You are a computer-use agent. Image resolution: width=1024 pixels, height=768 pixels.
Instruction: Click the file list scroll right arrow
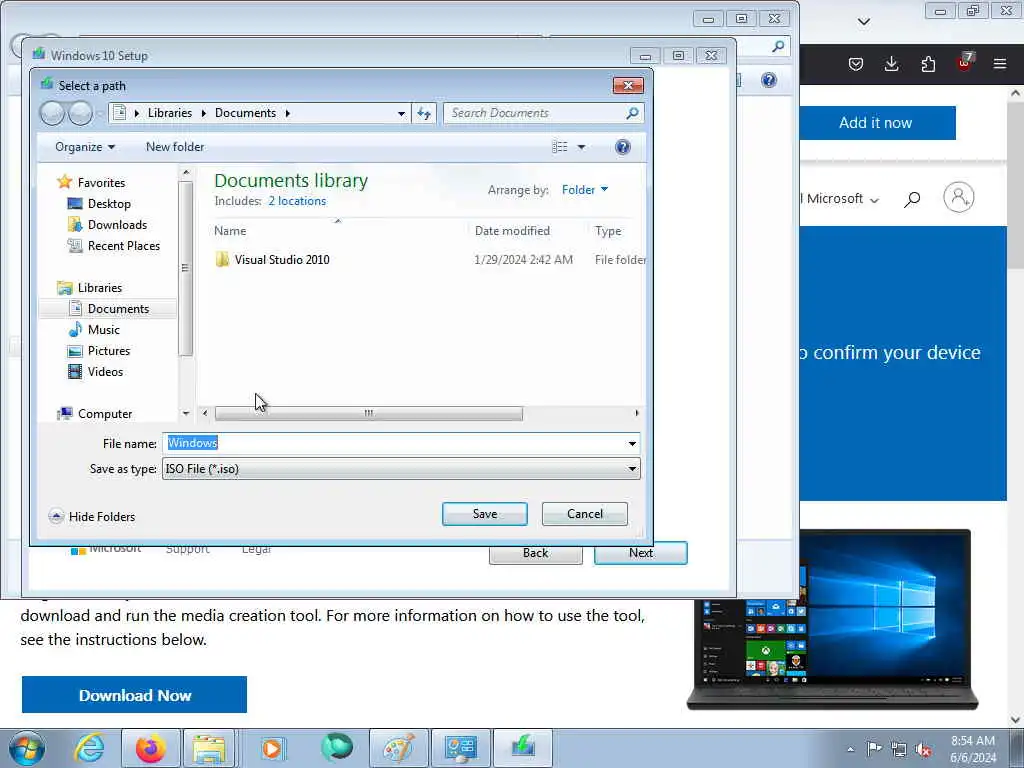point(637,413)
